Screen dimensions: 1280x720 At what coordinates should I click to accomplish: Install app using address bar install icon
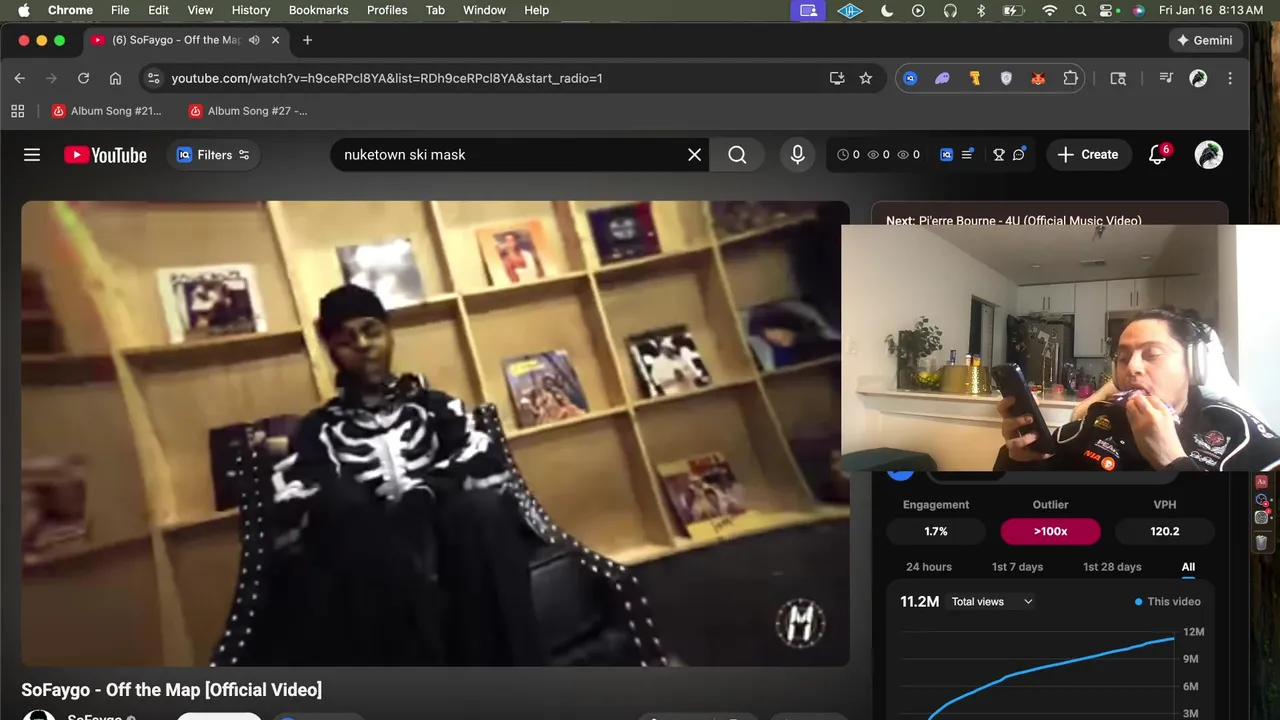[x=837, y=78]
